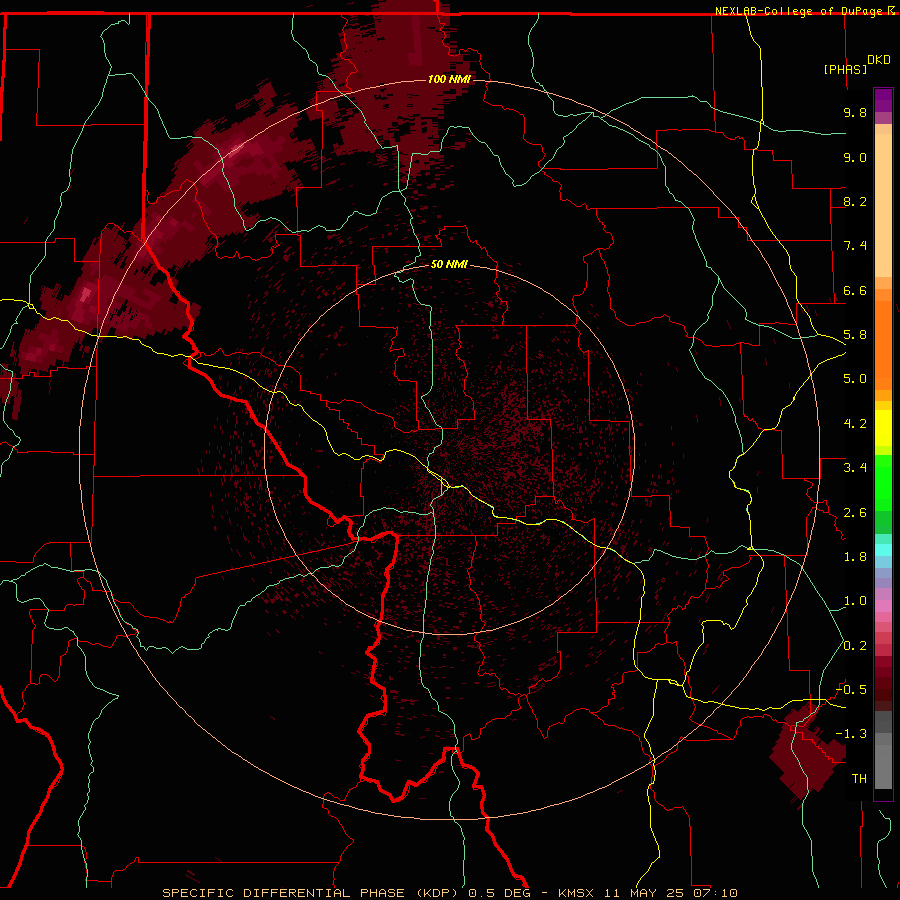Click the 1.0 scale value
Viewport: 900px width, 900px height.
click(855, 601)
